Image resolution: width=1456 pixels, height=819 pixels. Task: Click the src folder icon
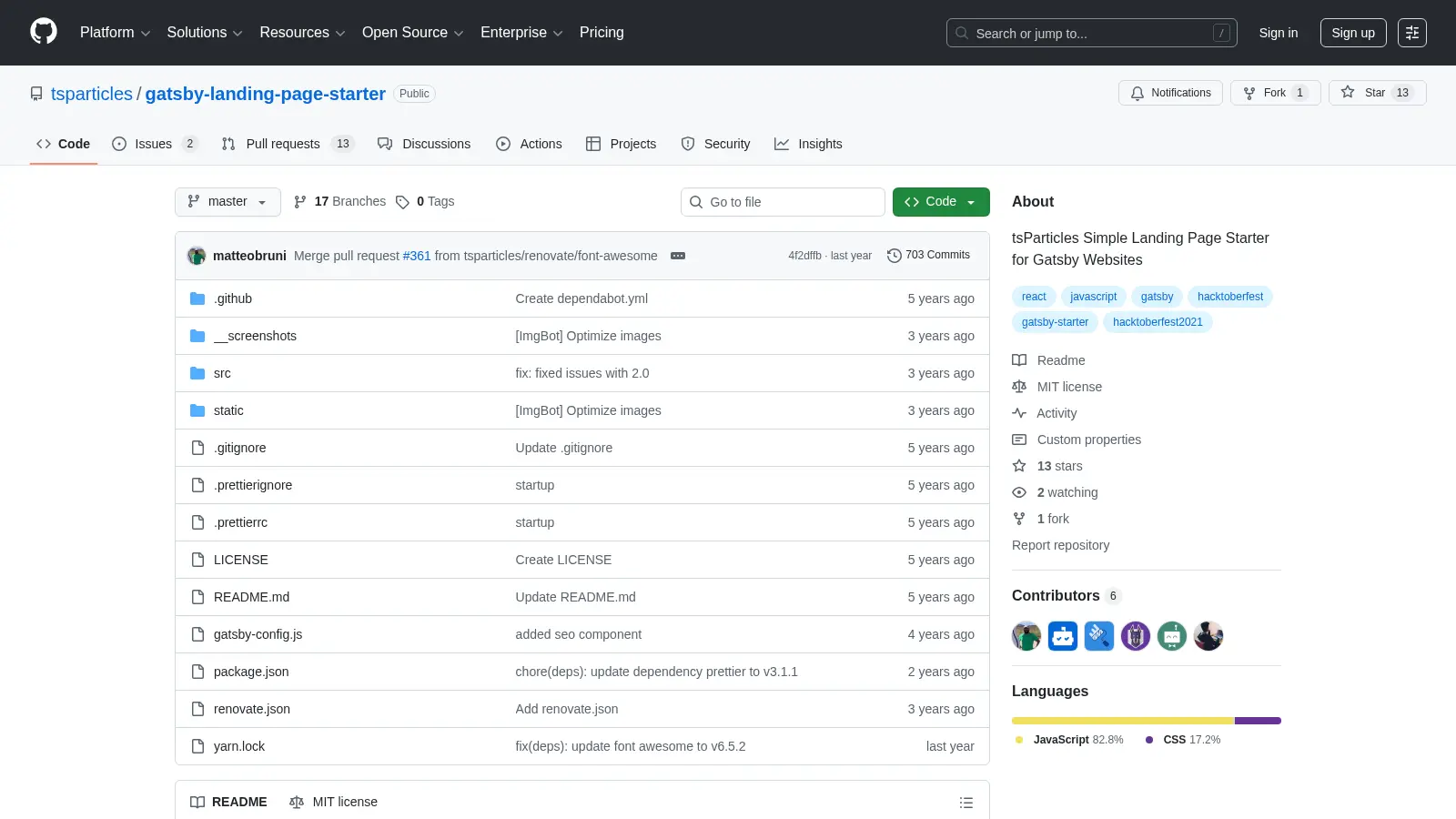coord(197,373)
